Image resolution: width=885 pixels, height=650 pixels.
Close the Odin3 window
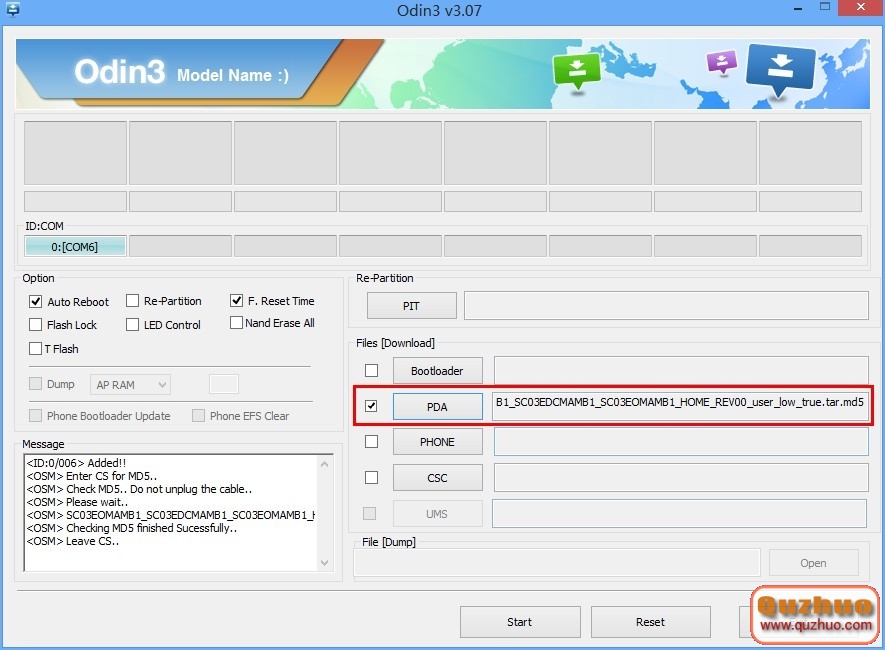(861, 7)
